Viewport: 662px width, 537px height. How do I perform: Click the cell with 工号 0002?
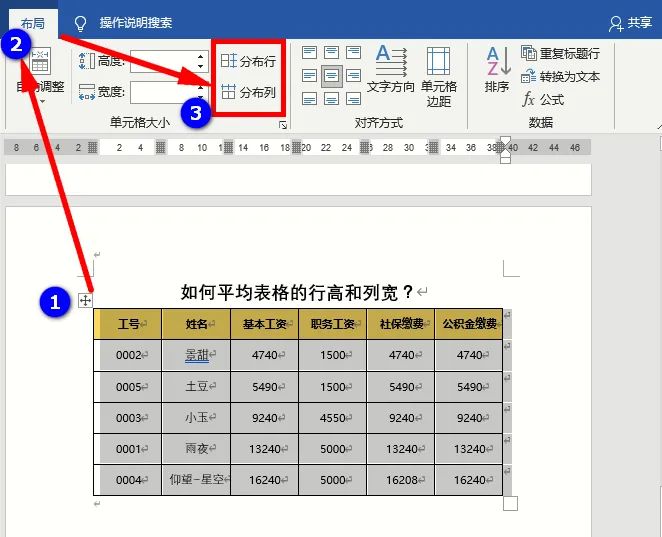128,355
